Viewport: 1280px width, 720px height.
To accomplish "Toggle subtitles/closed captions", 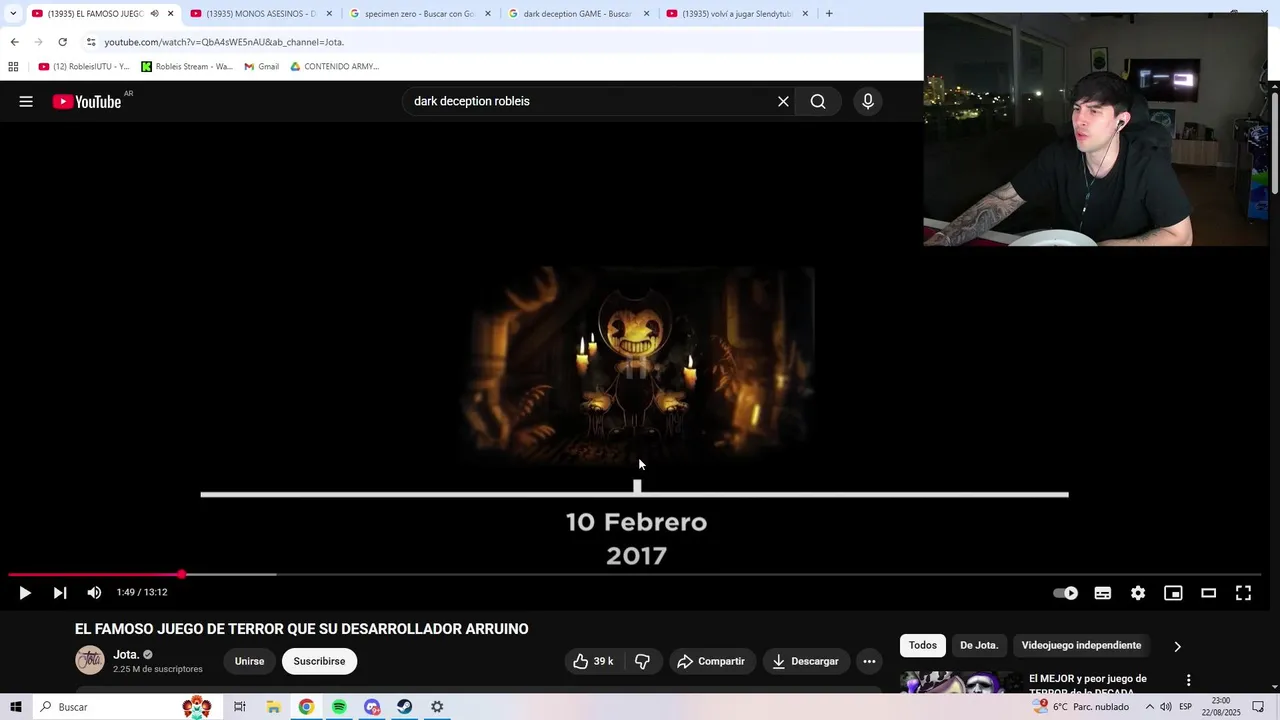I will coord(1102,593).
